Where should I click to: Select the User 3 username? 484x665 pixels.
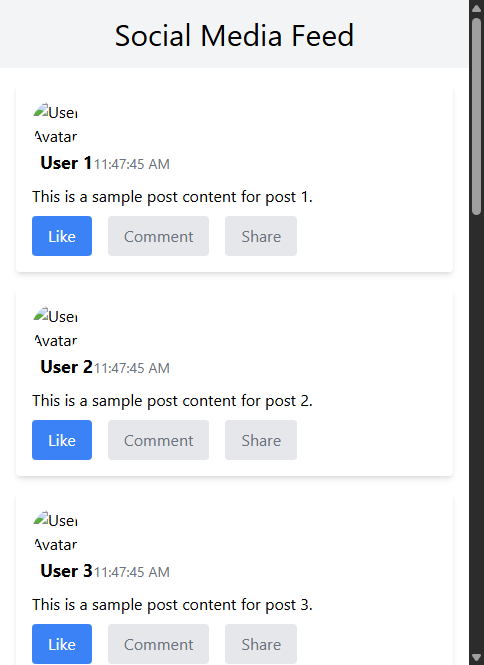tap(66, 571)
